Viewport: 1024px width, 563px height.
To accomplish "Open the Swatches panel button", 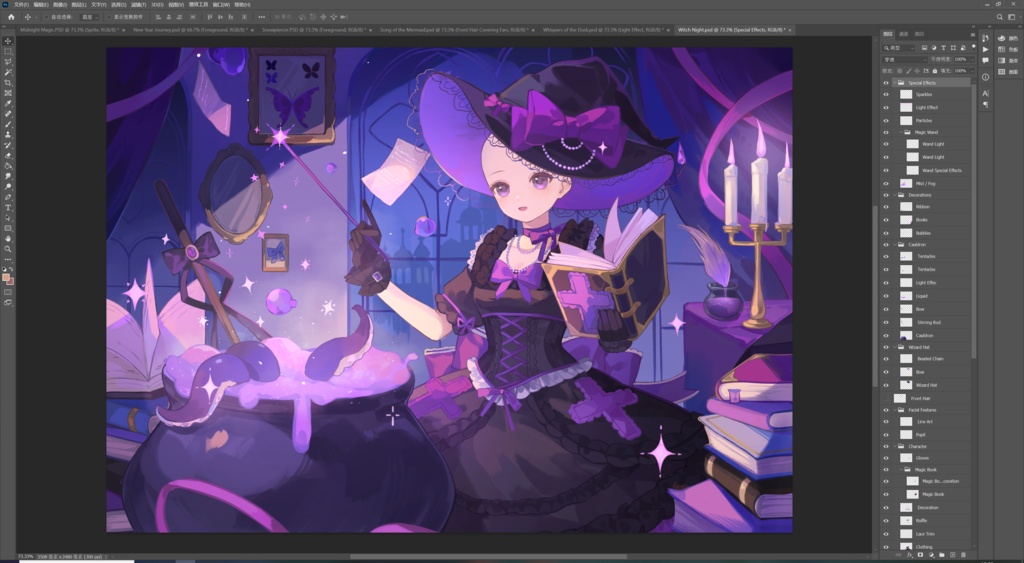I will tap(1007, 50).
